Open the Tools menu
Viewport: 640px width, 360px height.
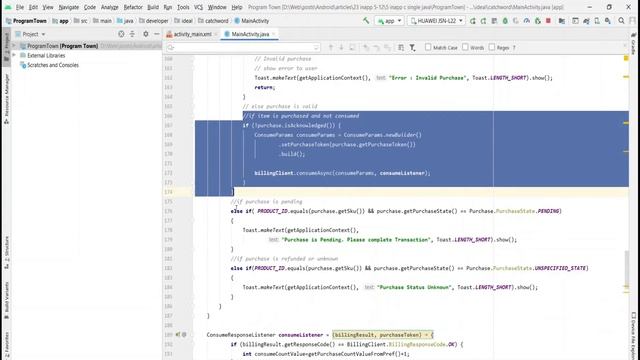click(183, 7)
